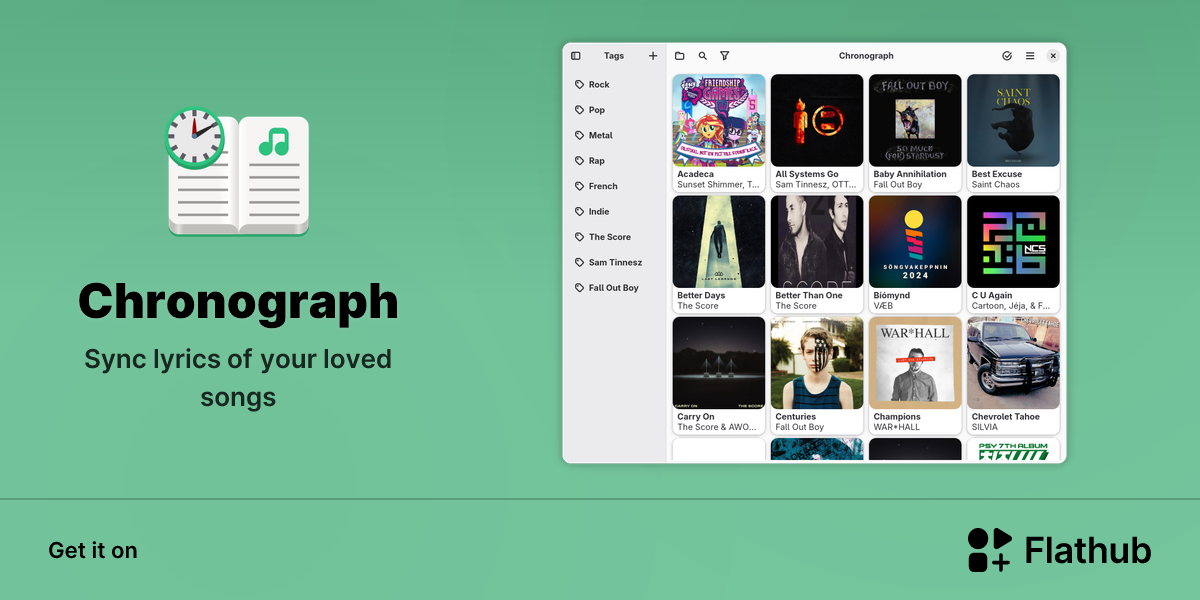Select the Fall Out Boy tag
The width and height of the screenshot is (1200, 600).
pos(615,288)
